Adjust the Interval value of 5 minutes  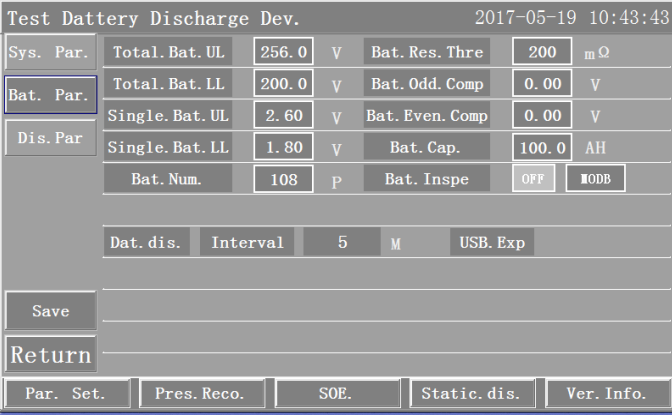click(x=342, y=242)
